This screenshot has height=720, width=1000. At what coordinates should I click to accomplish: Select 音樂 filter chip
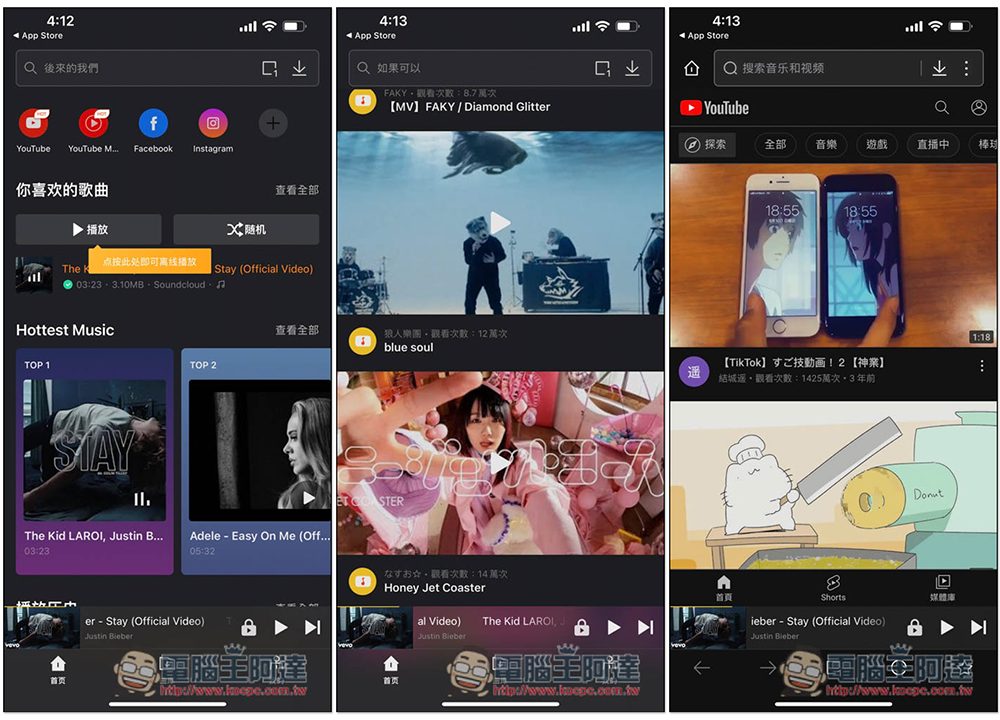[826, 145]
